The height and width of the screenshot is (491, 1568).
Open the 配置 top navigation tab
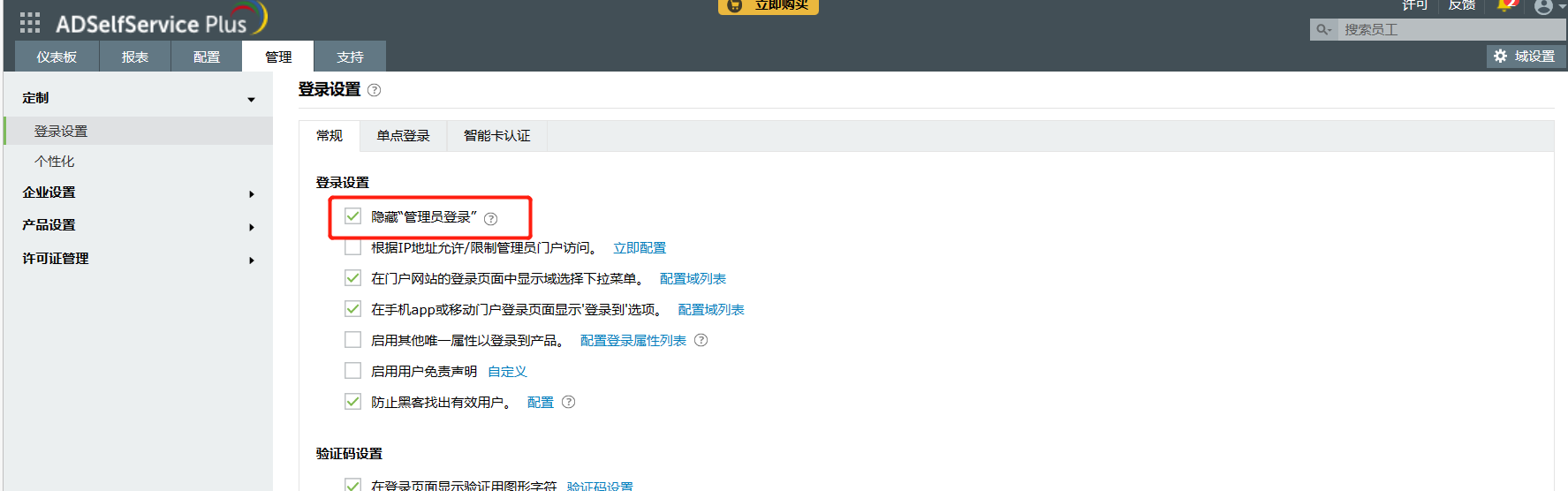pos(207,57)
